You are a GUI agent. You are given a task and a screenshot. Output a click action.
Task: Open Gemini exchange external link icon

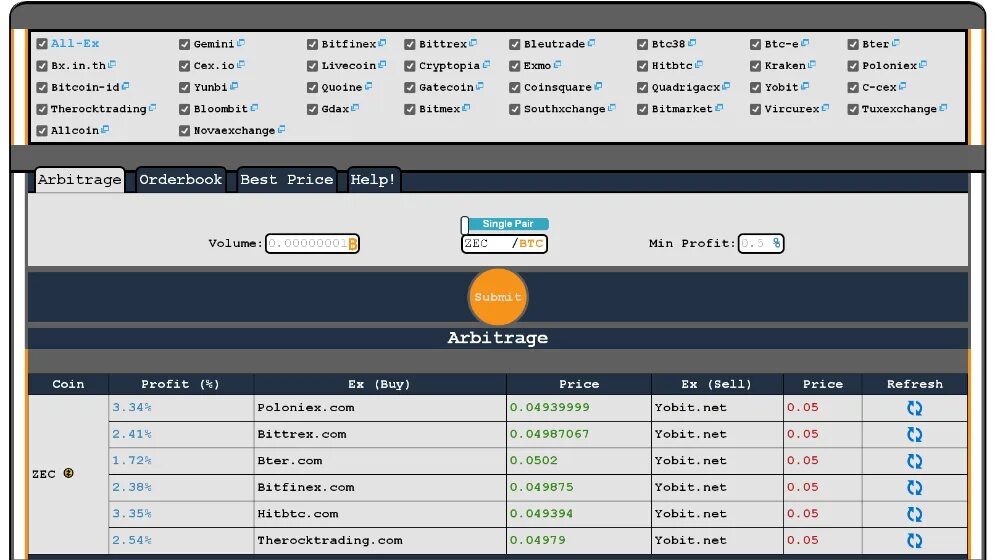coord(240,43)
